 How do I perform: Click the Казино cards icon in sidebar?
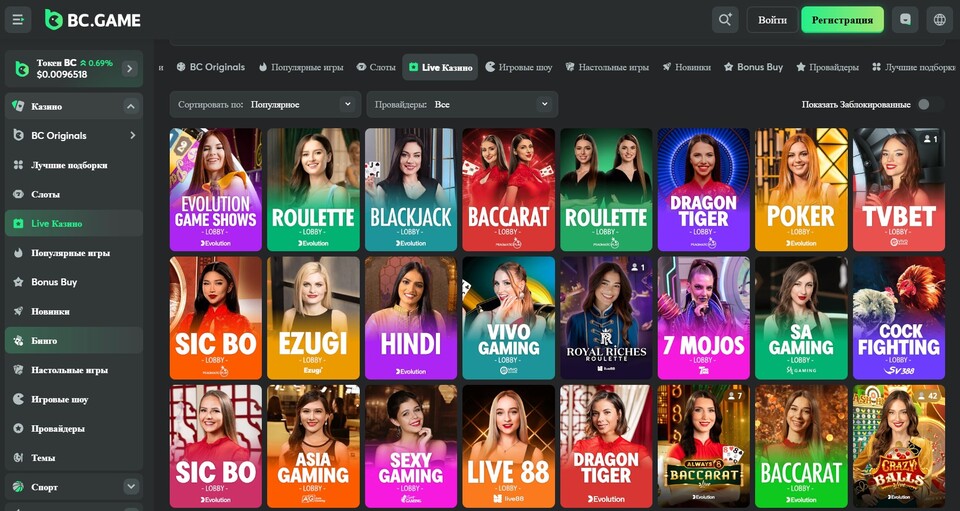click(x=18, y=106)
